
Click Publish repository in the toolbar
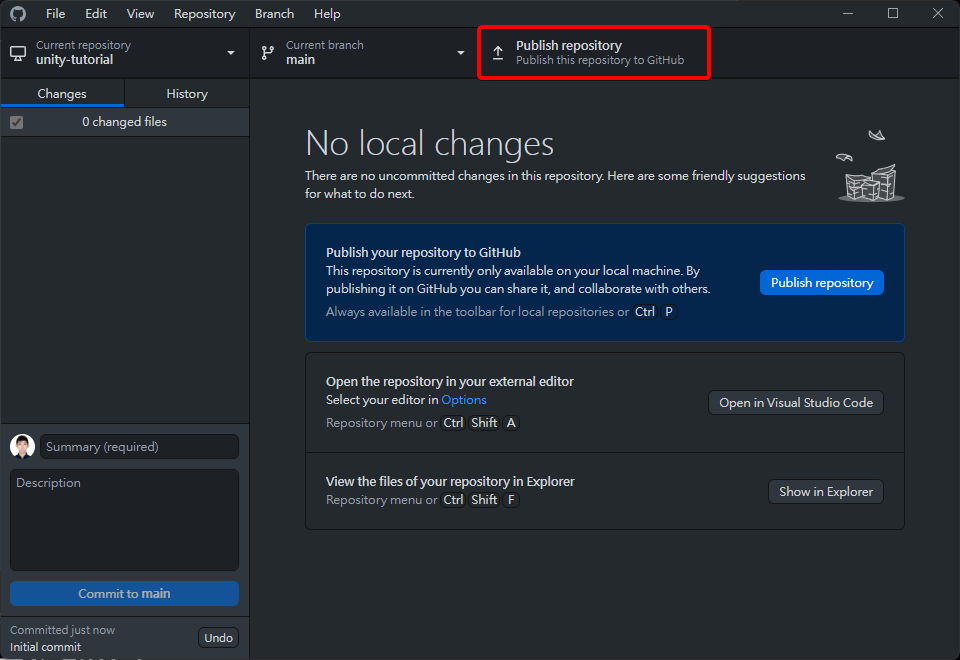[x=594, y=53]
